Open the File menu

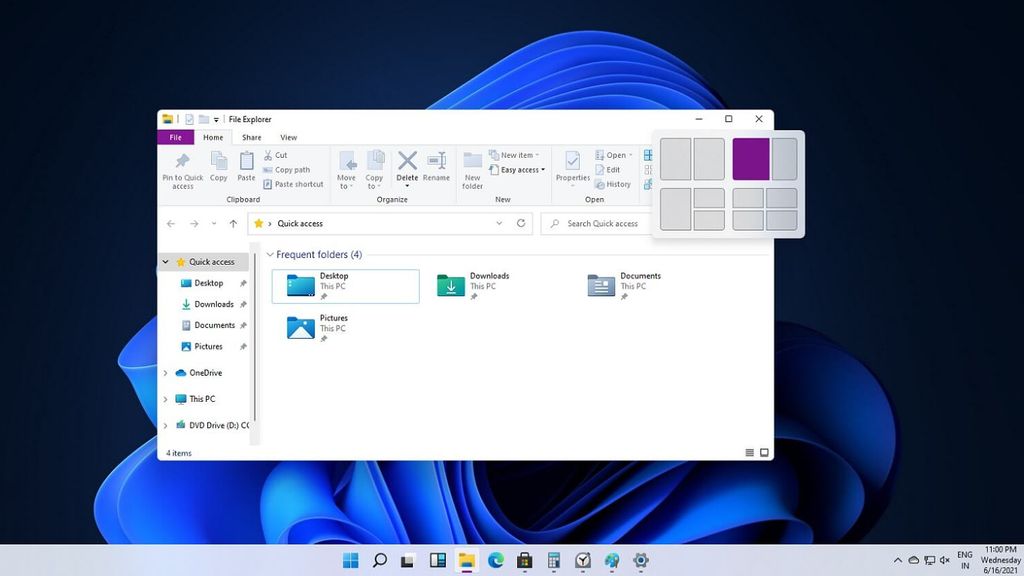176,137
